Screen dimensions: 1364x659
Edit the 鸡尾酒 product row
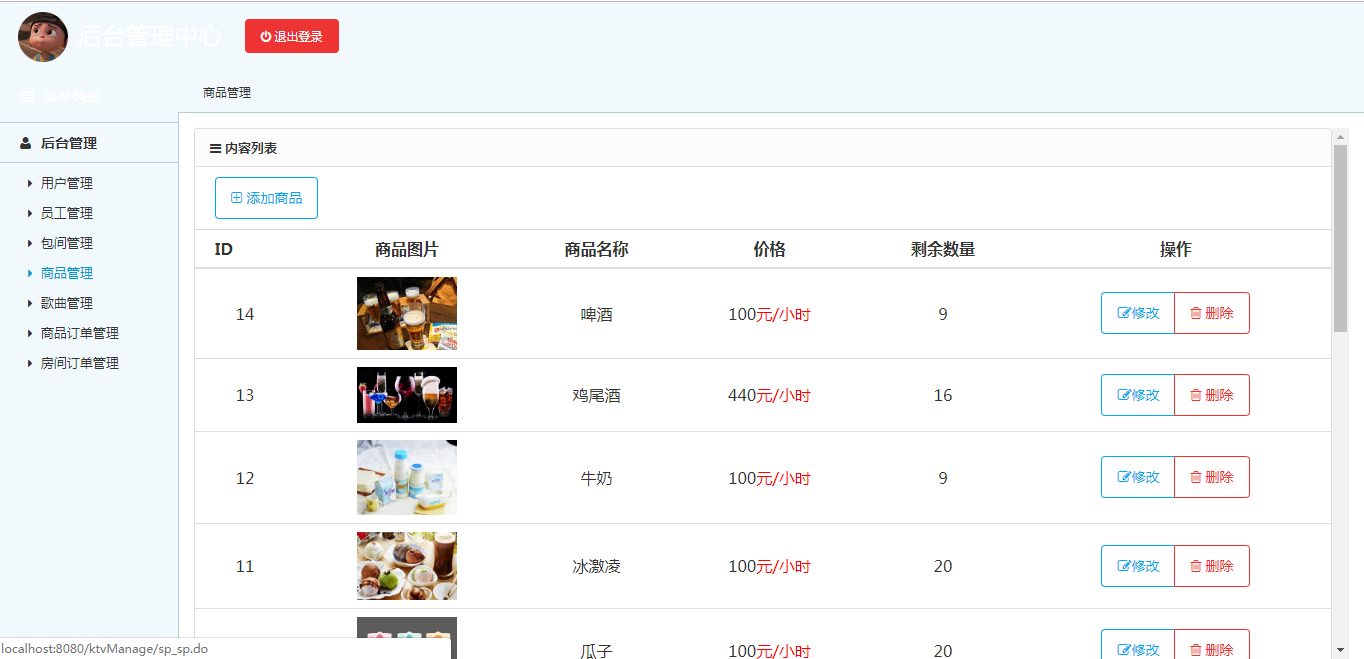1138,395
